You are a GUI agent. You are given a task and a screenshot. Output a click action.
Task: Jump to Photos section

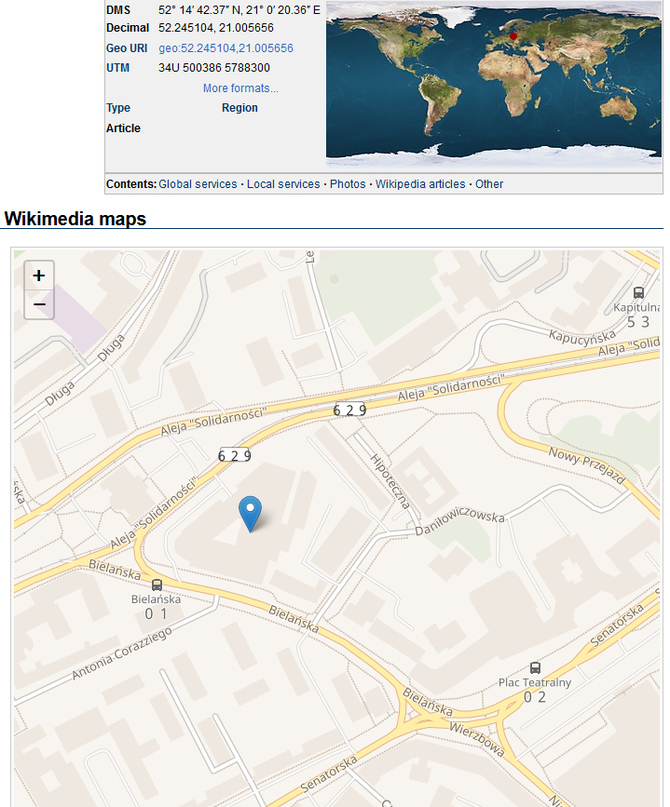pyautogui.click(x=348, y=184)
